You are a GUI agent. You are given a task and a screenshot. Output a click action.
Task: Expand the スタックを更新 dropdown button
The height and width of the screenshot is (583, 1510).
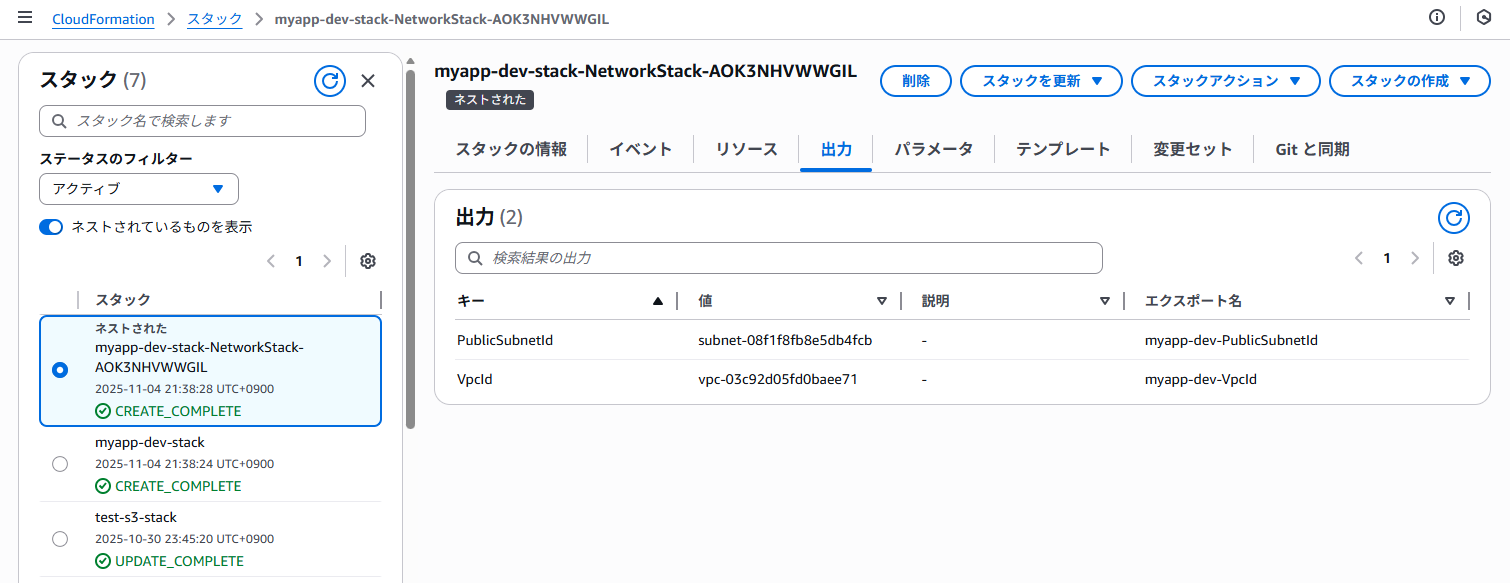point(1041,81)
